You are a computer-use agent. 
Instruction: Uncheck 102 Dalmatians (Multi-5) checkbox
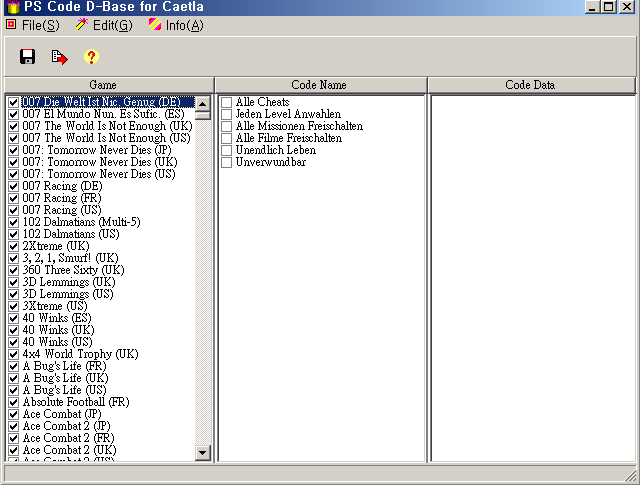click(13, 222)
